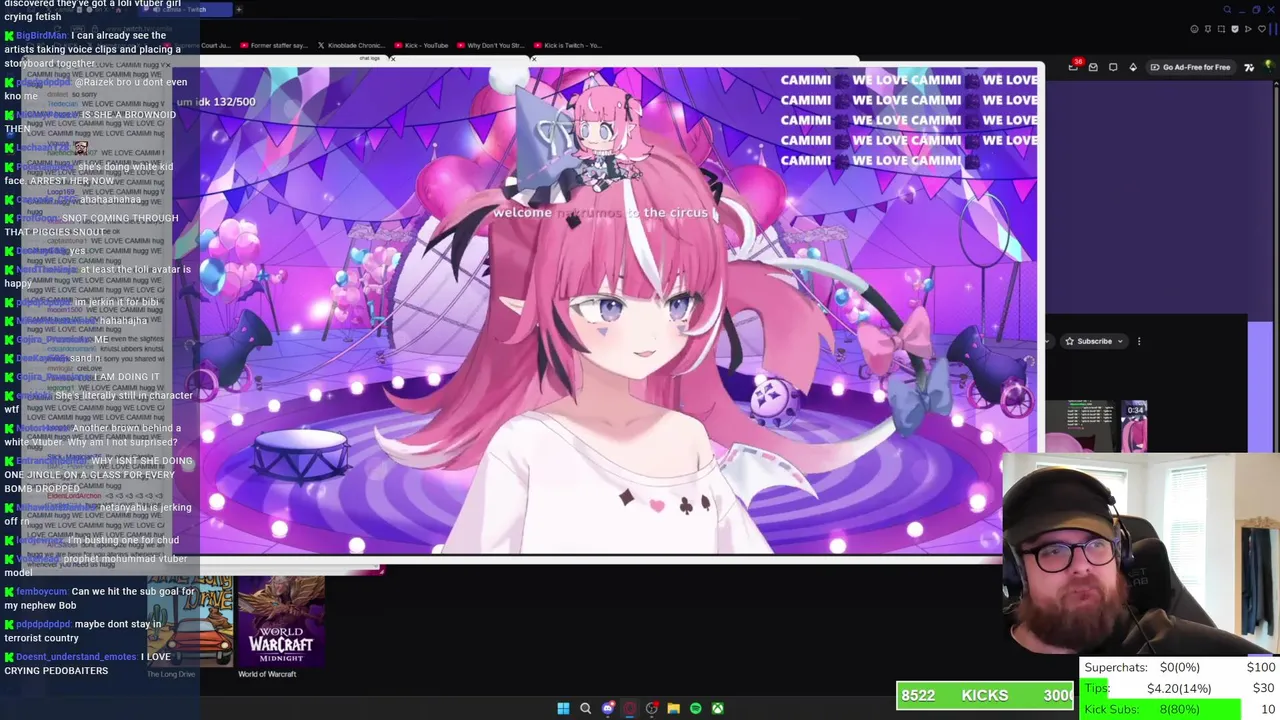Open Twitch whispers chat bubble icon

(x=1113, y=67)
